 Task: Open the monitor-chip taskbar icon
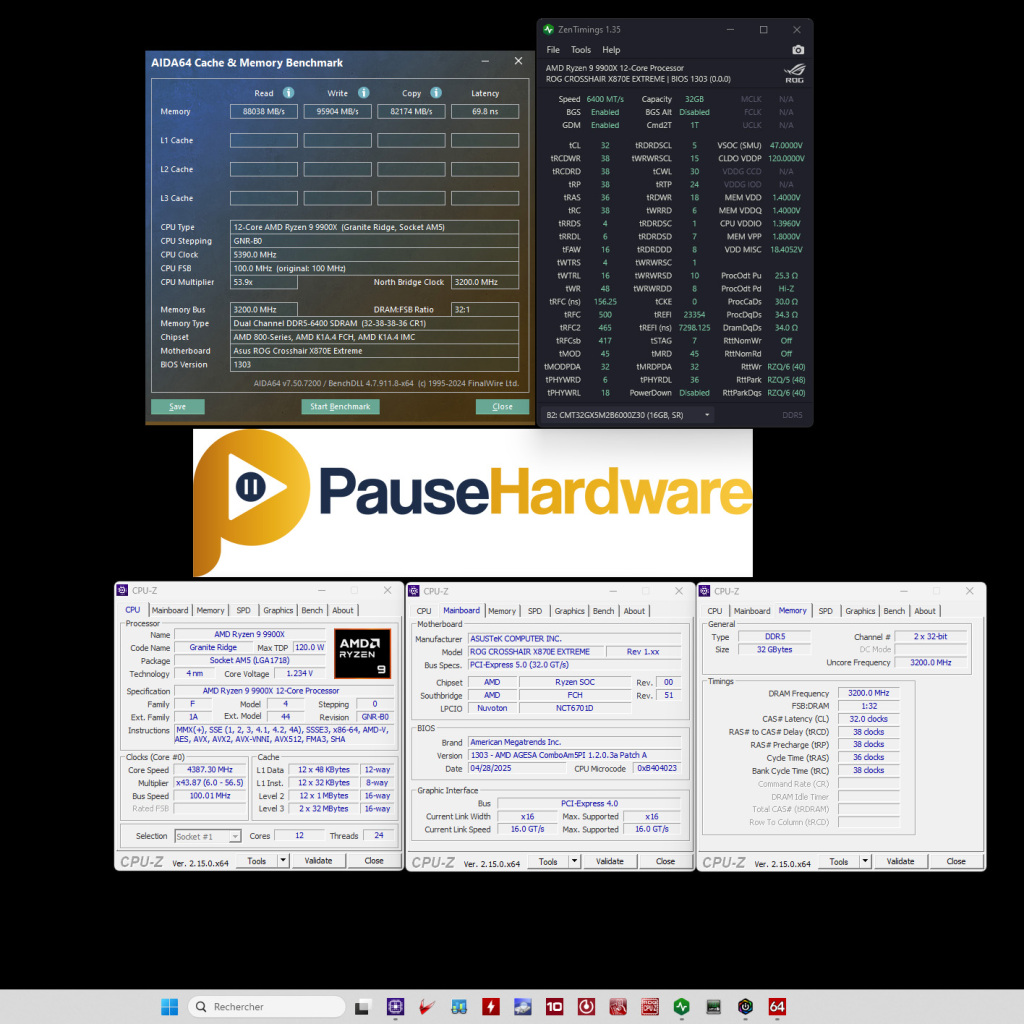click(x=713, y=1006)
